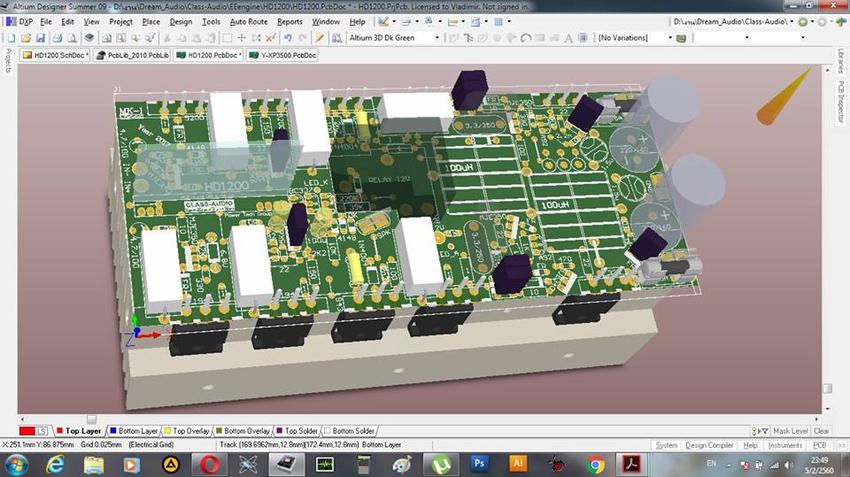Open the Place menu

pyautogui.click(x=151, y=22)
